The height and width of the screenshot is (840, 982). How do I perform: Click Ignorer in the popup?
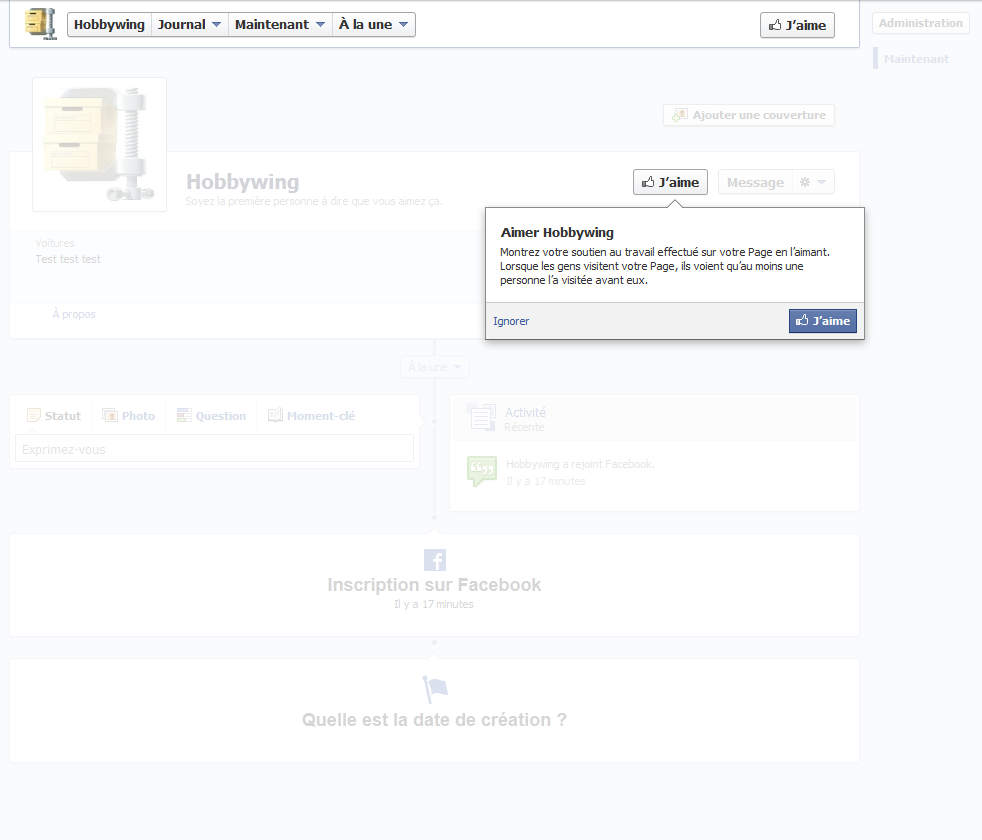click(511, 321)
